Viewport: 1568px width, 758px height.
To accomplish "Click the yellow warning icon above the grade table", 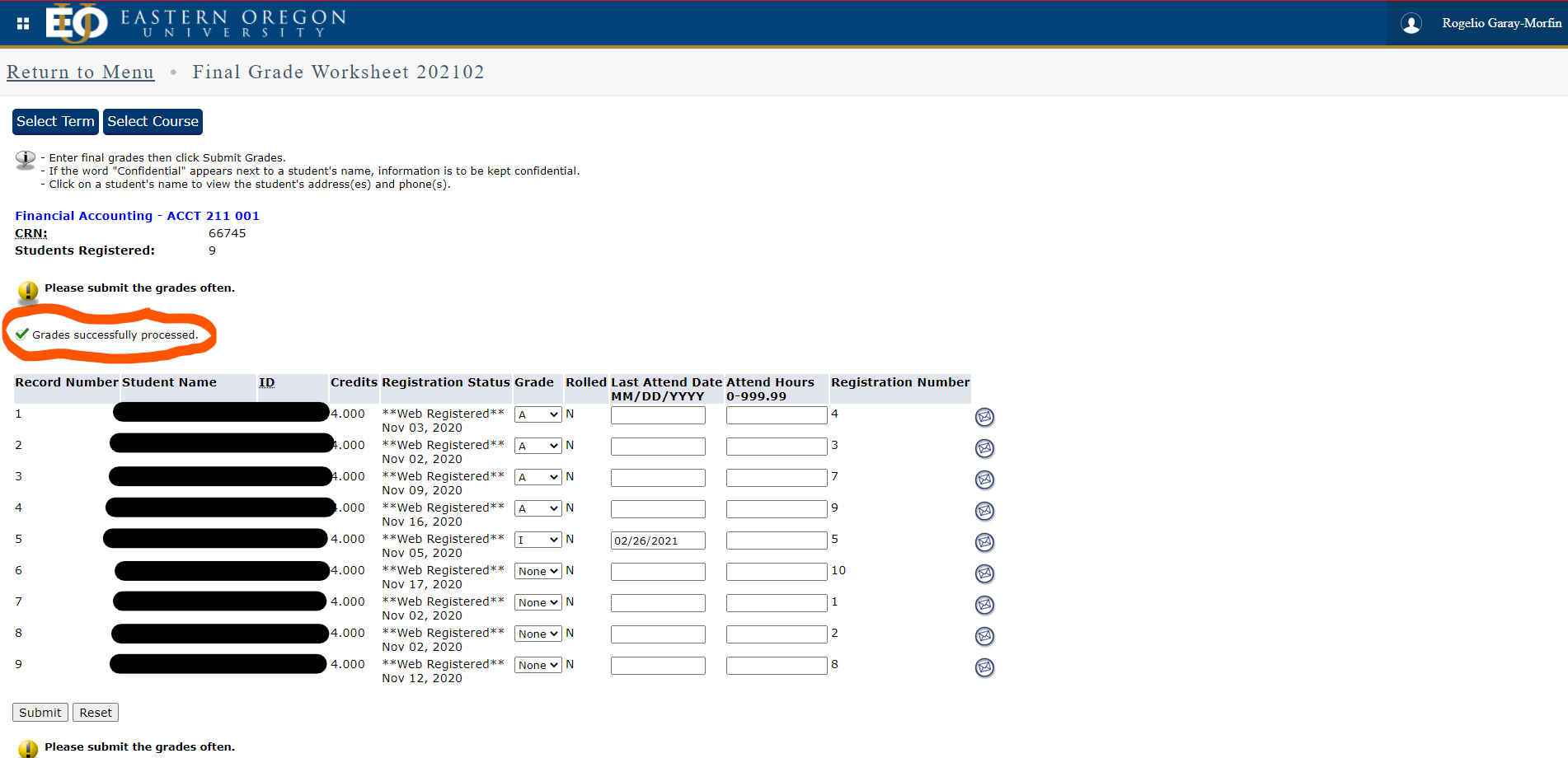I will [27, 292].
